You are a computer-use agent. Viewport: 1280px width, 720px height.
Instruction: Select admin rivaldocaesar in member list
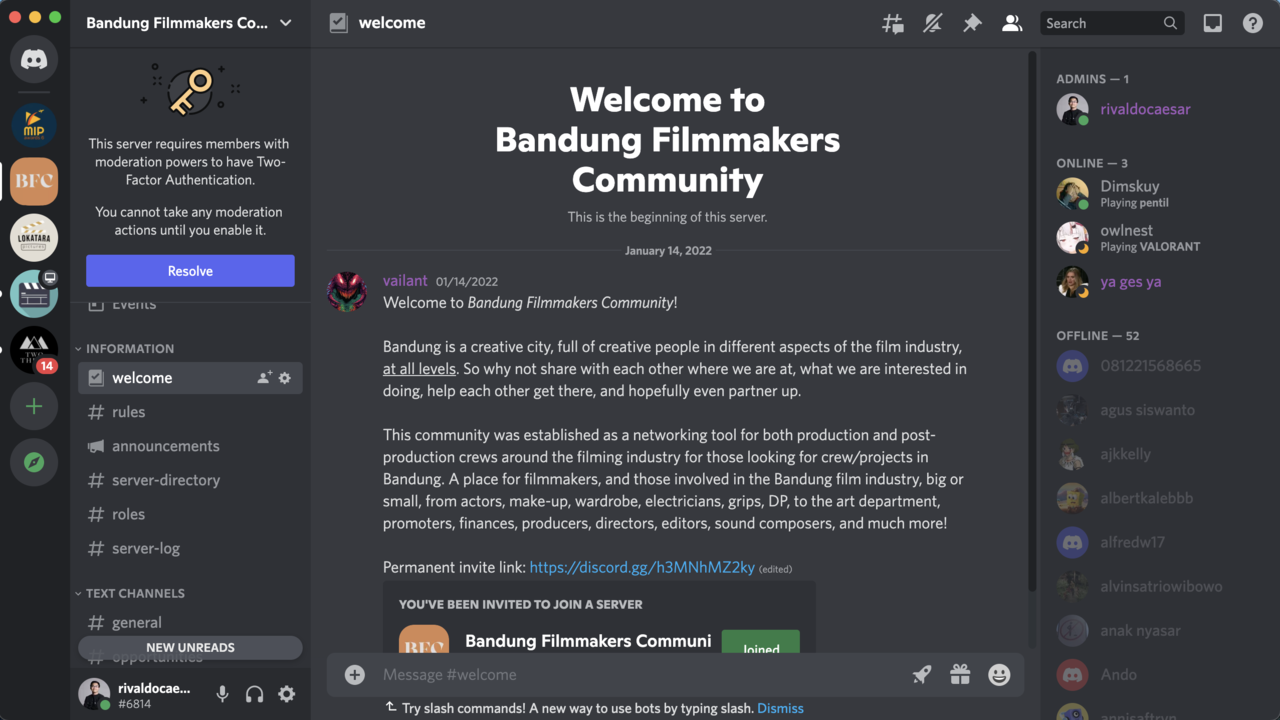tap(1157, 110)
